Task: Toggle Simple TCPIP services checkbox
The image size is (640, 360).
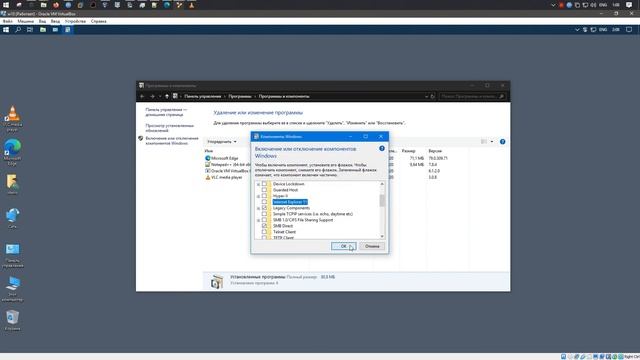Action: [264, 213]
